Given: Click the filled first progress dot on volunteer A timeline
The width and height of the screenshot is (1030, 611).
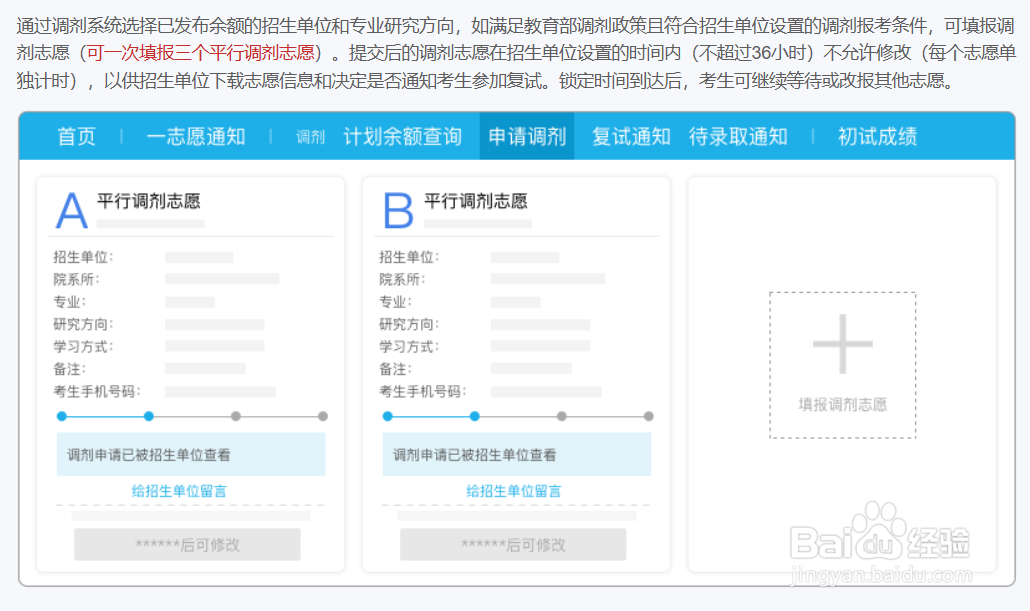Looking at the screenshot, I should click(x=62, y=415).
